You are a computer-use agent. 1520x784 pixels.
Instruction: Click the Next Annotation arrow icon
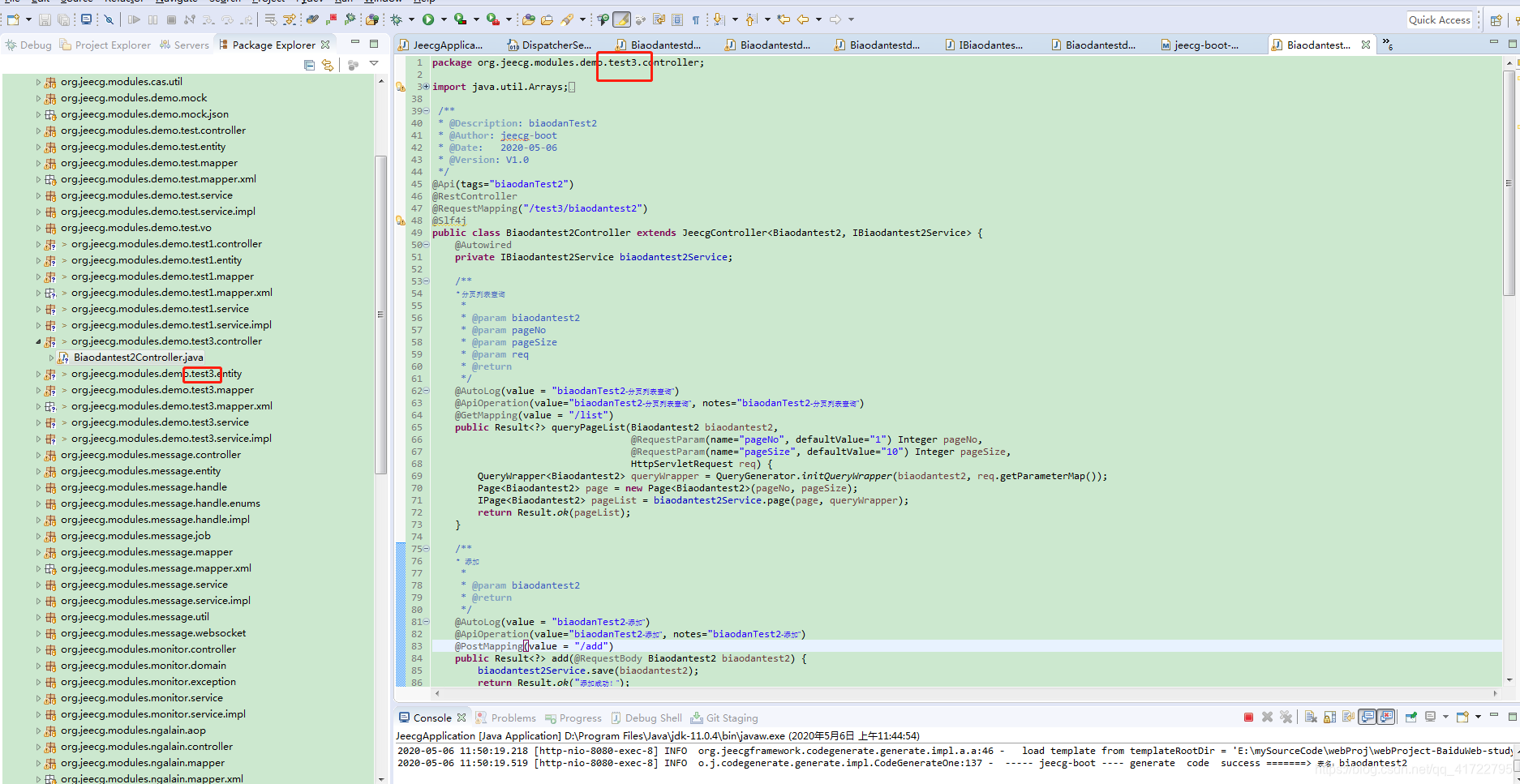(718, 19)
